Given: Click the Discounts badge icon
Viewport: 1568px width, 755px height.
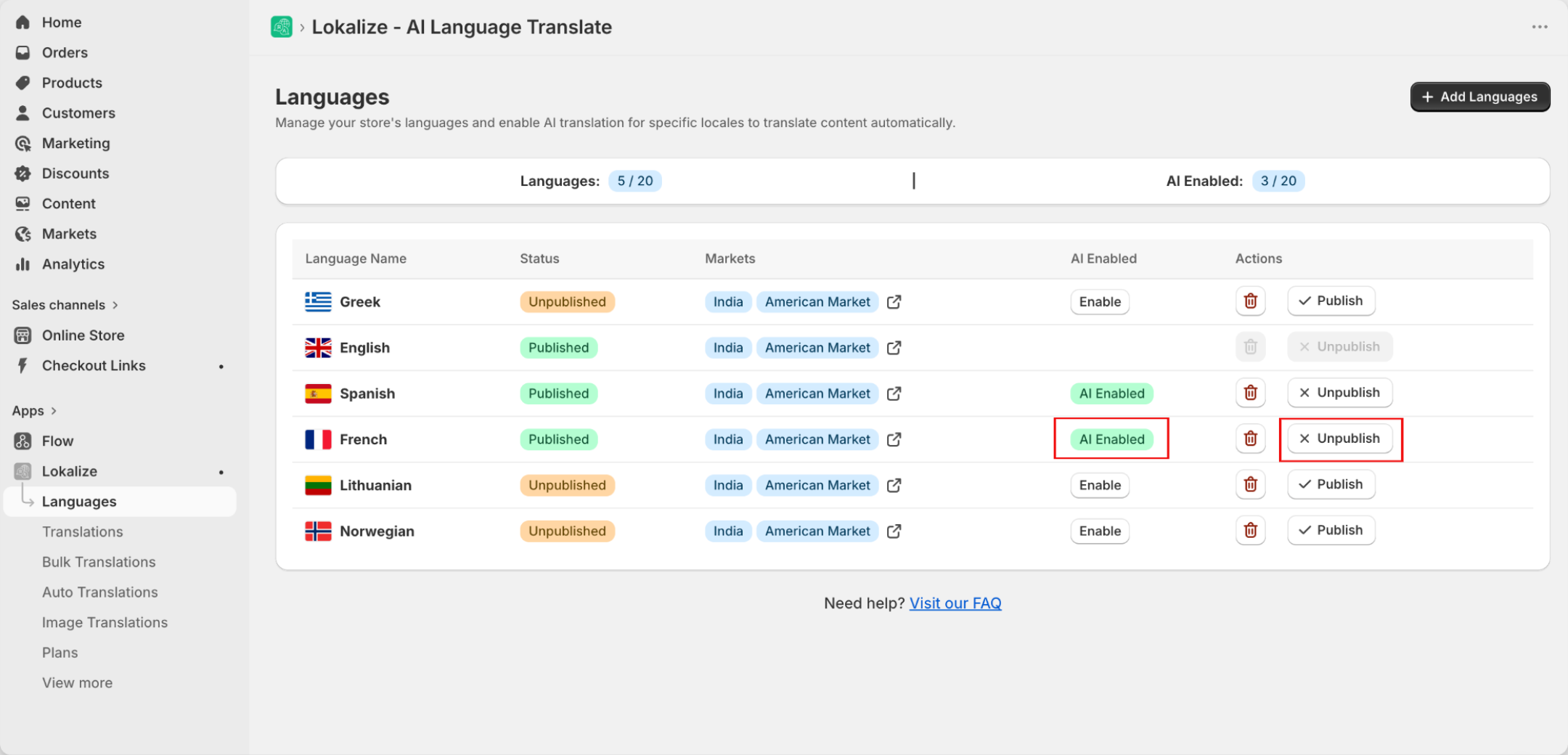Looking at the screenshot, I should click(23, 174).
